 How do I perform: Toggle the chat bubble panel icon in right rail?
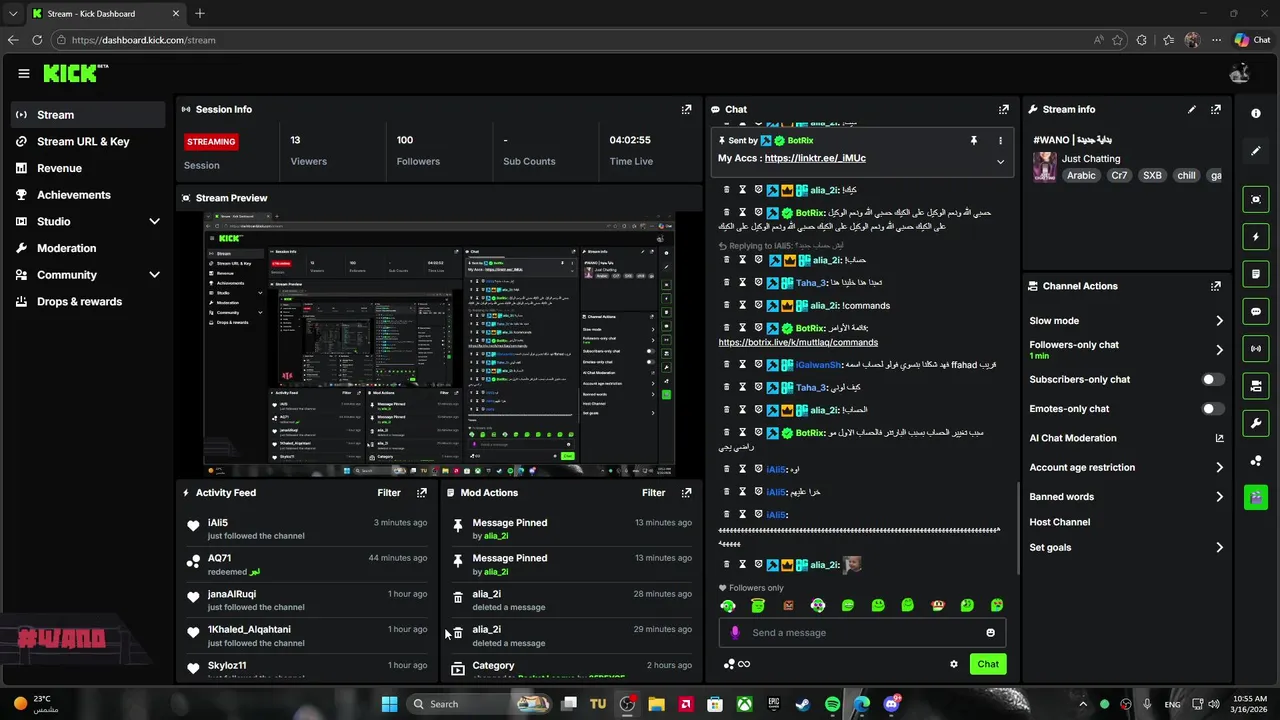coord(1256,311)
